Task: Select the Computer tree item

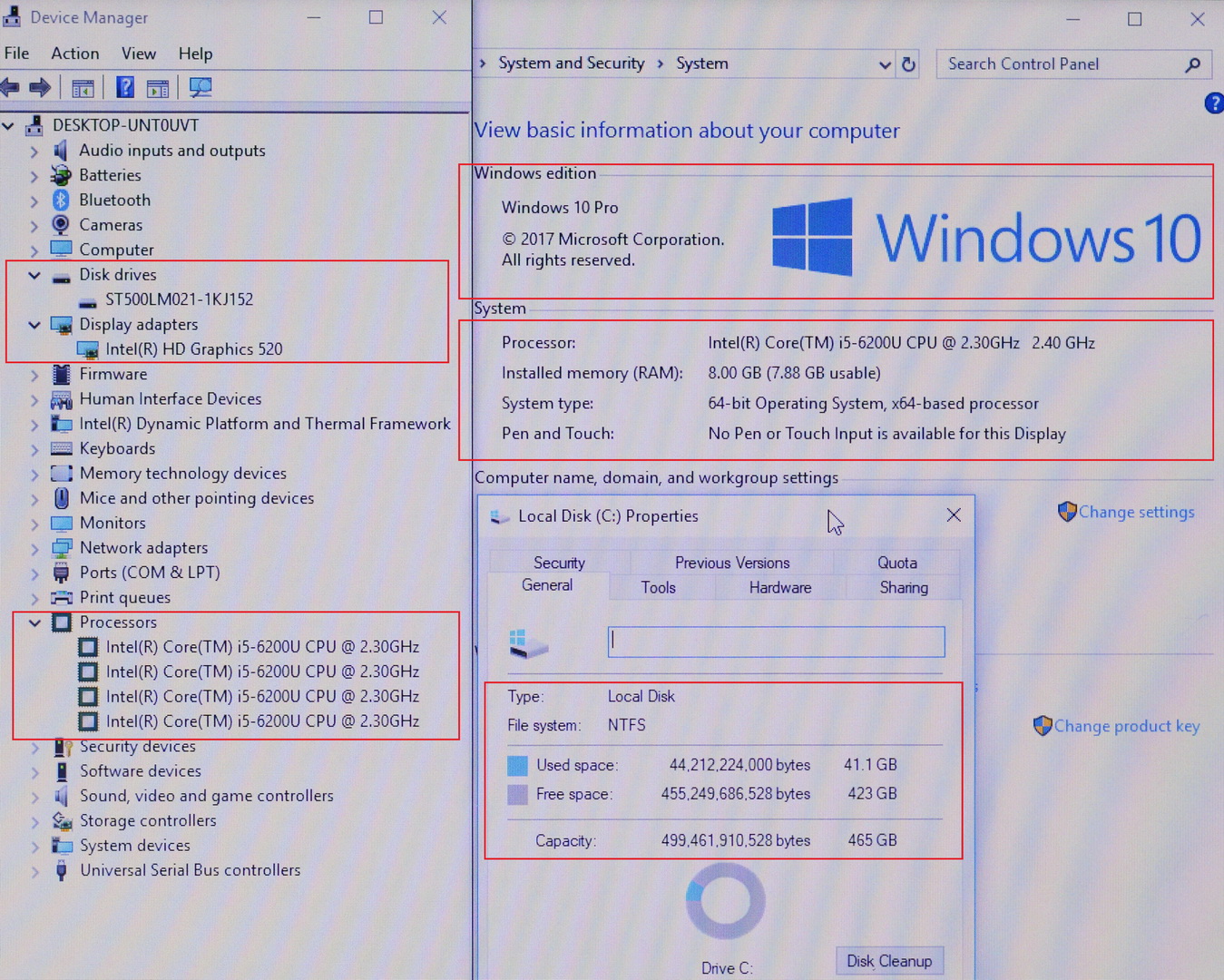Action: (x=116, y=250)
